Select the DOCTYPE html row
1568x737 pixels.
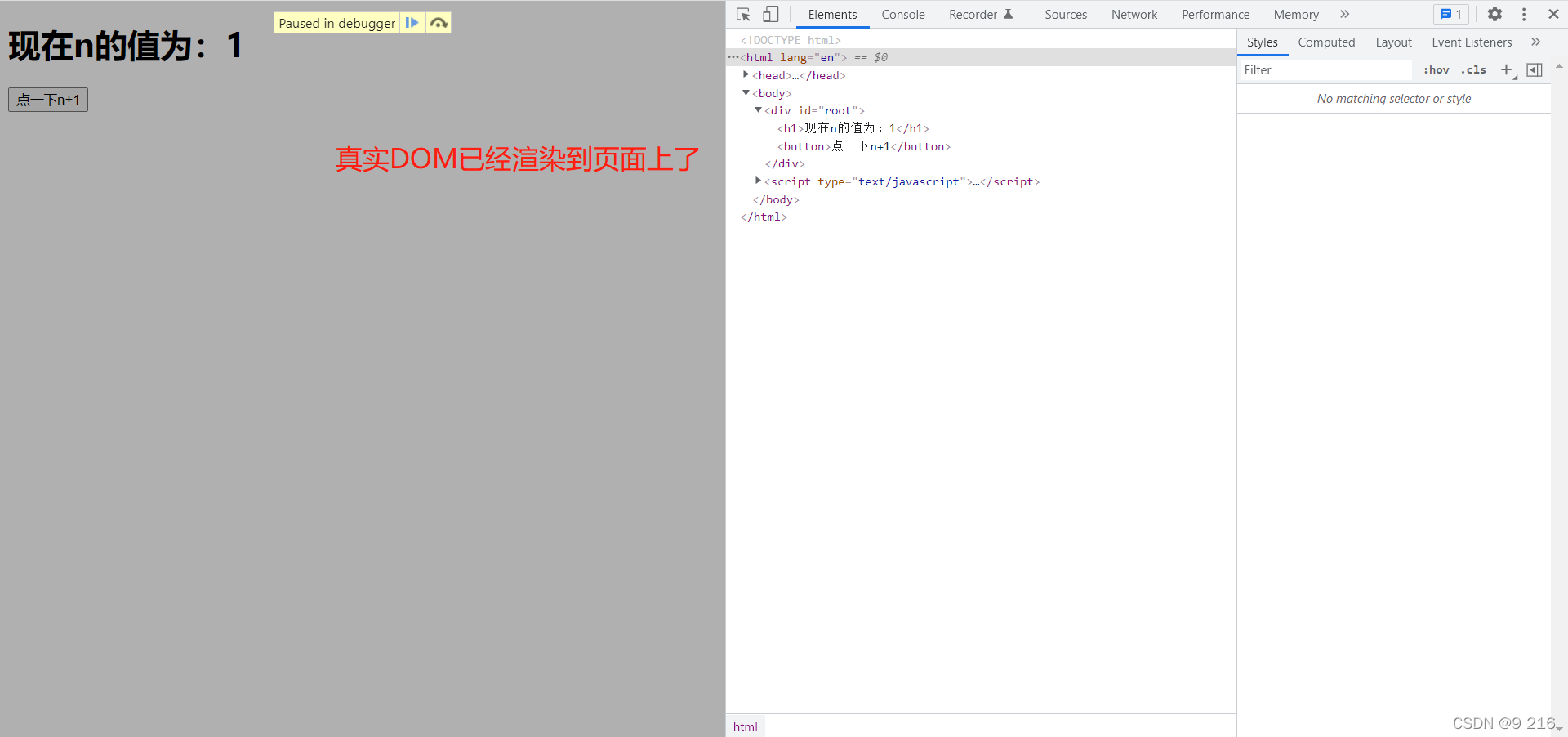coord(980,40)
